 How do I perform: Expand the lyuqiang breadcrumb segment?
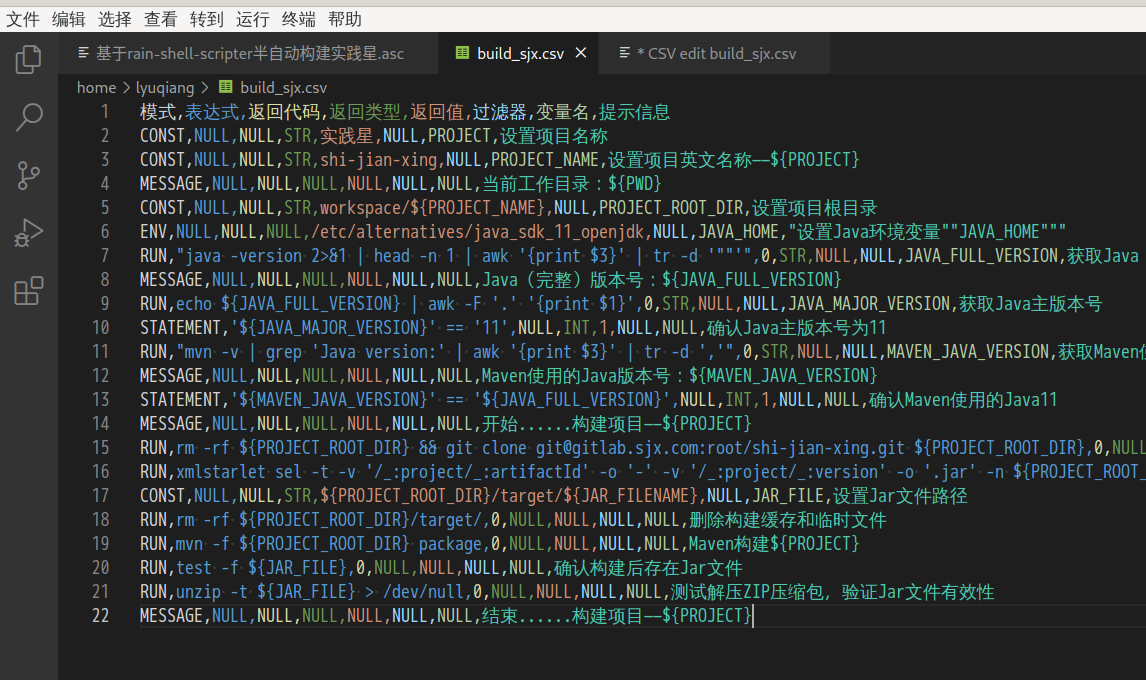[164, 88]
